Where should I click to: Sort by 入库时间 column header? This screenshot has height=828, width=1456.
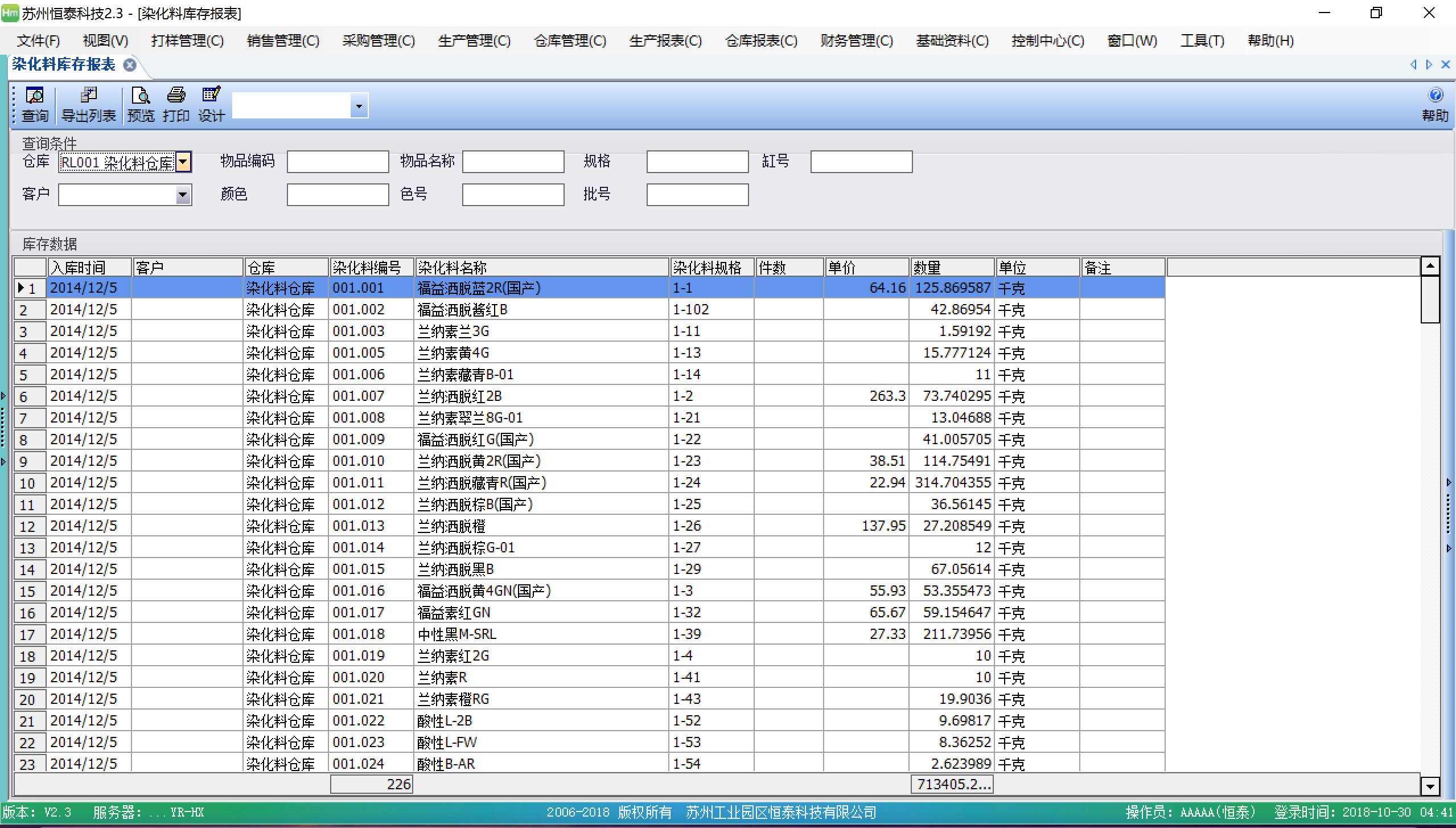click(89, 267)
